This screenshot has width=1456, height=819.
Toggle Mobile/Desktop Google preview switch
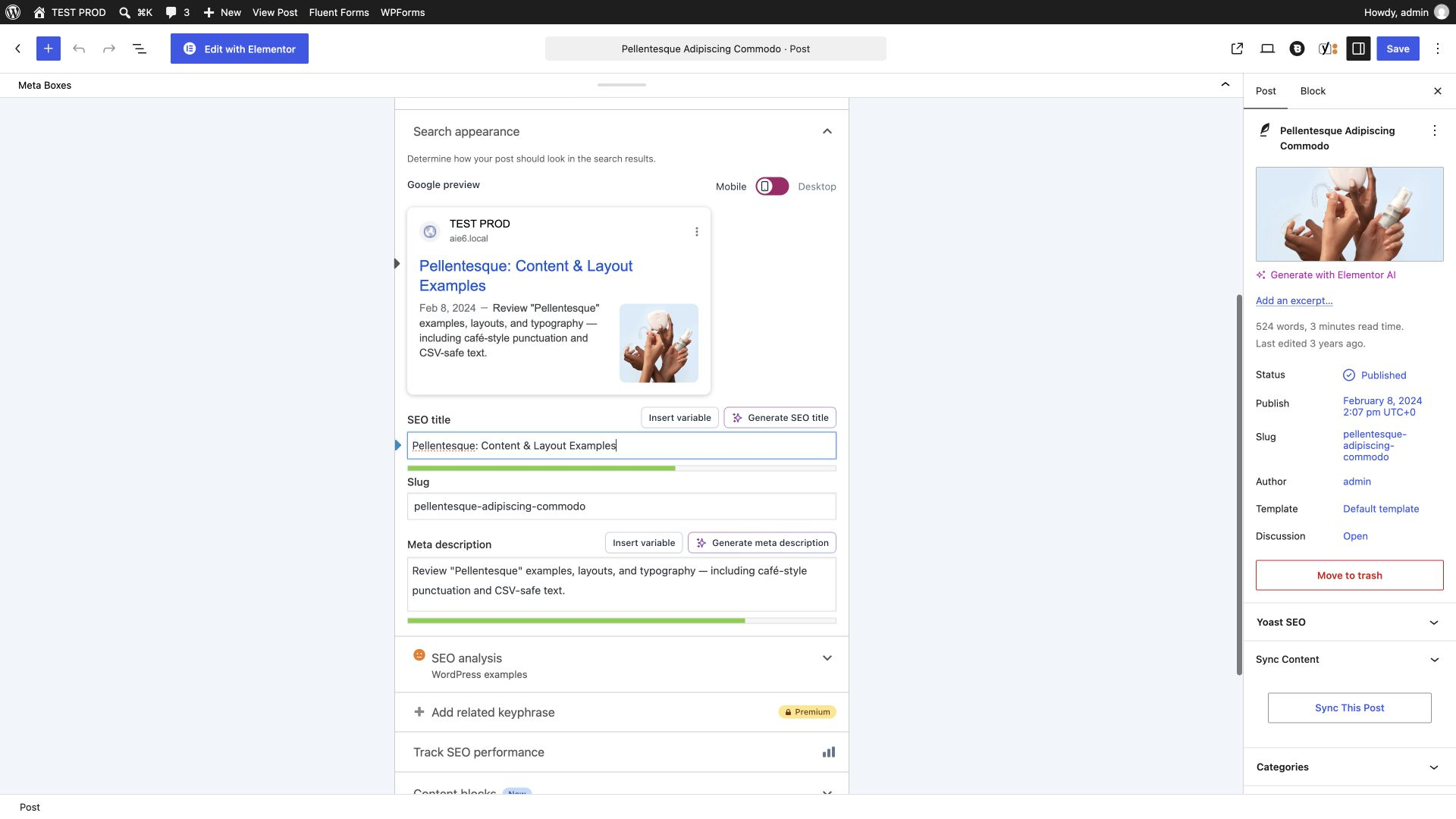[x=772, y=187]
